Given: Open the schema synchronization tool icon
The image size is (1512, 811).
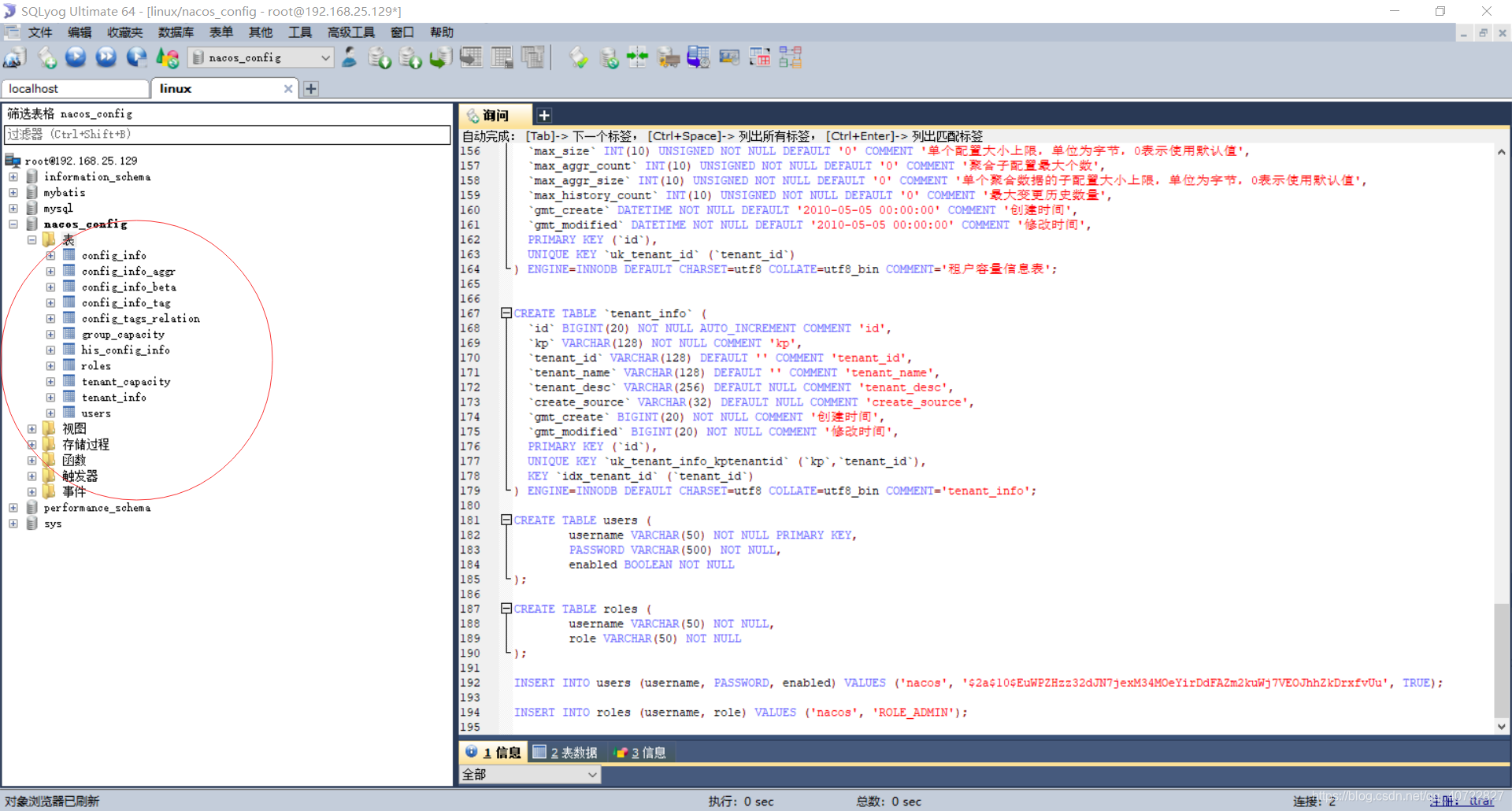Looking at the screenshot, I should point(638,57).
